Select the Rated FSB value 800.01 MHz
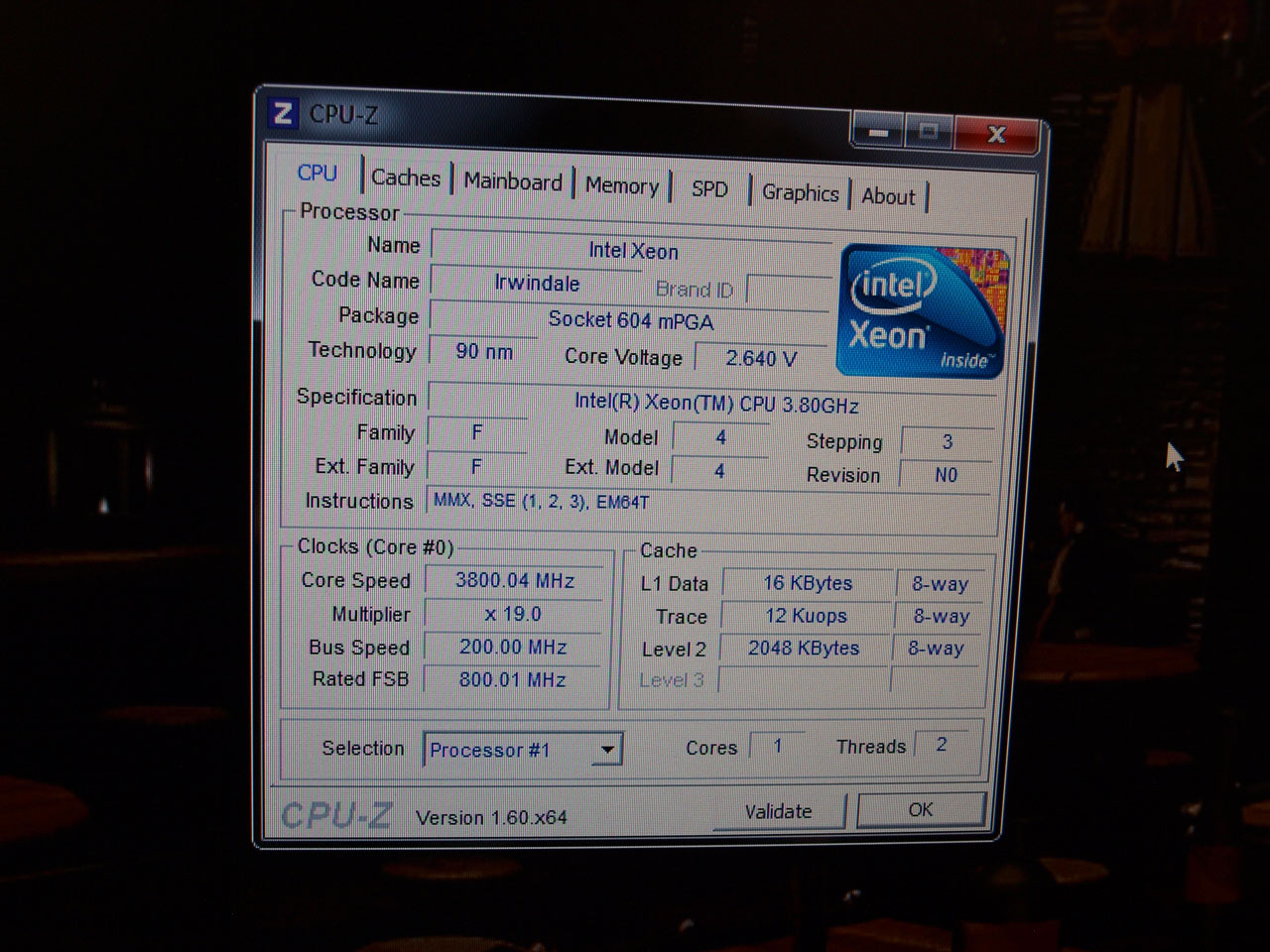This screenshot has width=1270, height=952. (513, 680)
